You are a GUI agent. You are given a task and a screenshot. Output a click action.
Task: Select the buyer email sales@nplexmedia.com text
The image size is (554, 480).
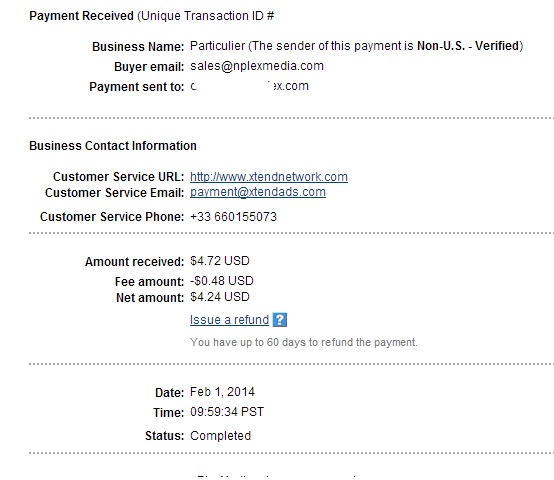[257, 66]
